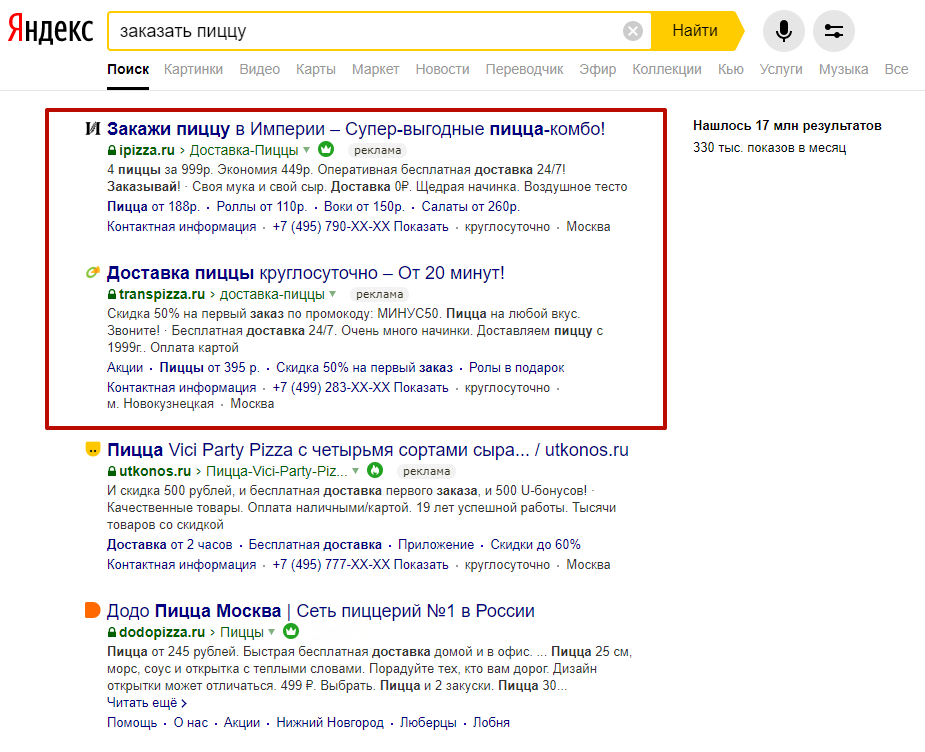
Task: Follow Доставка от 2 часов sitelink
Action: coord(169,545)
